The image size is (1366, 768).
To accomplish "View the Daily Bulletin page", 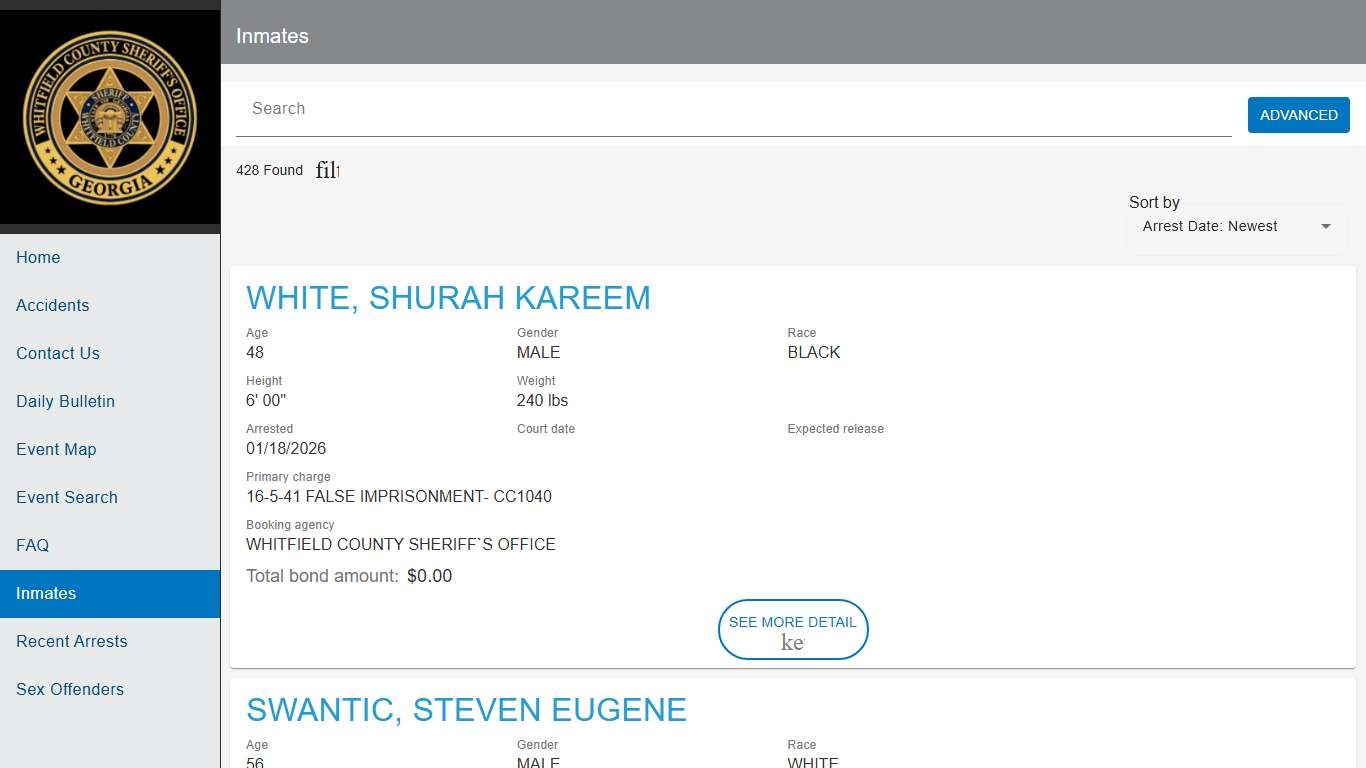I will [65, 401].
